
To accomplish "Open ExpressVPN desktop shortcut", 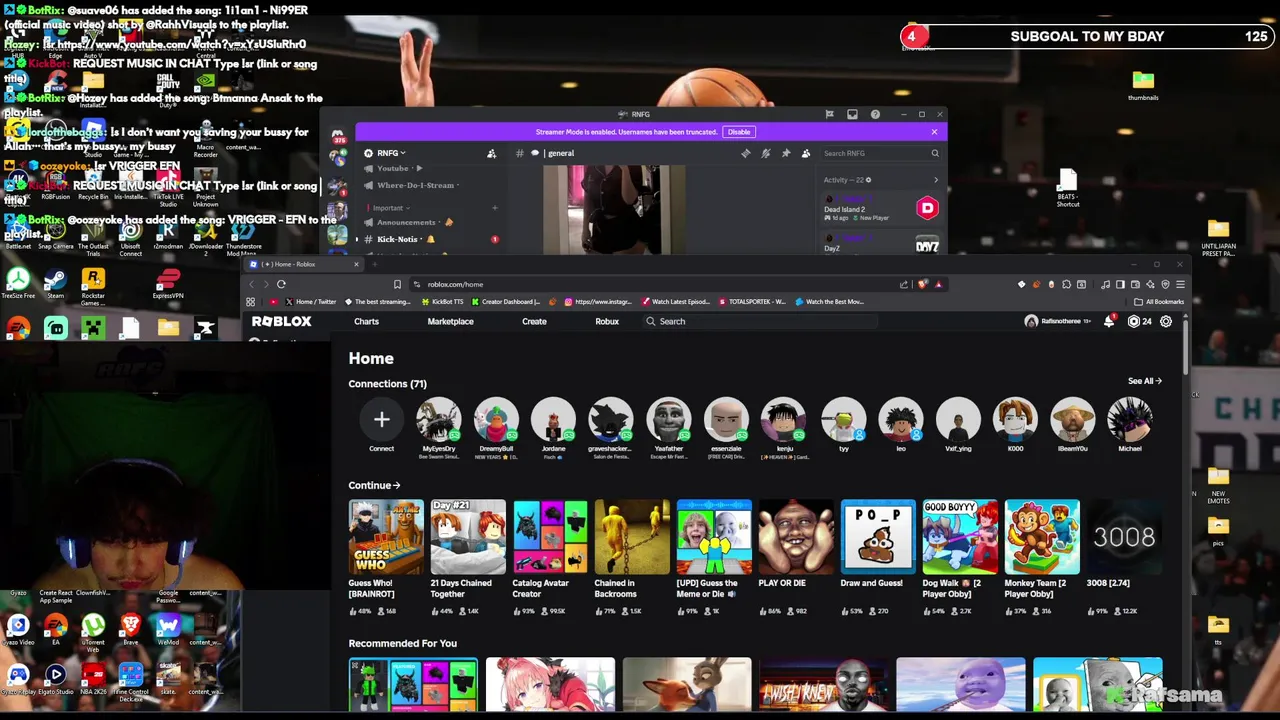I will [168, 283].
